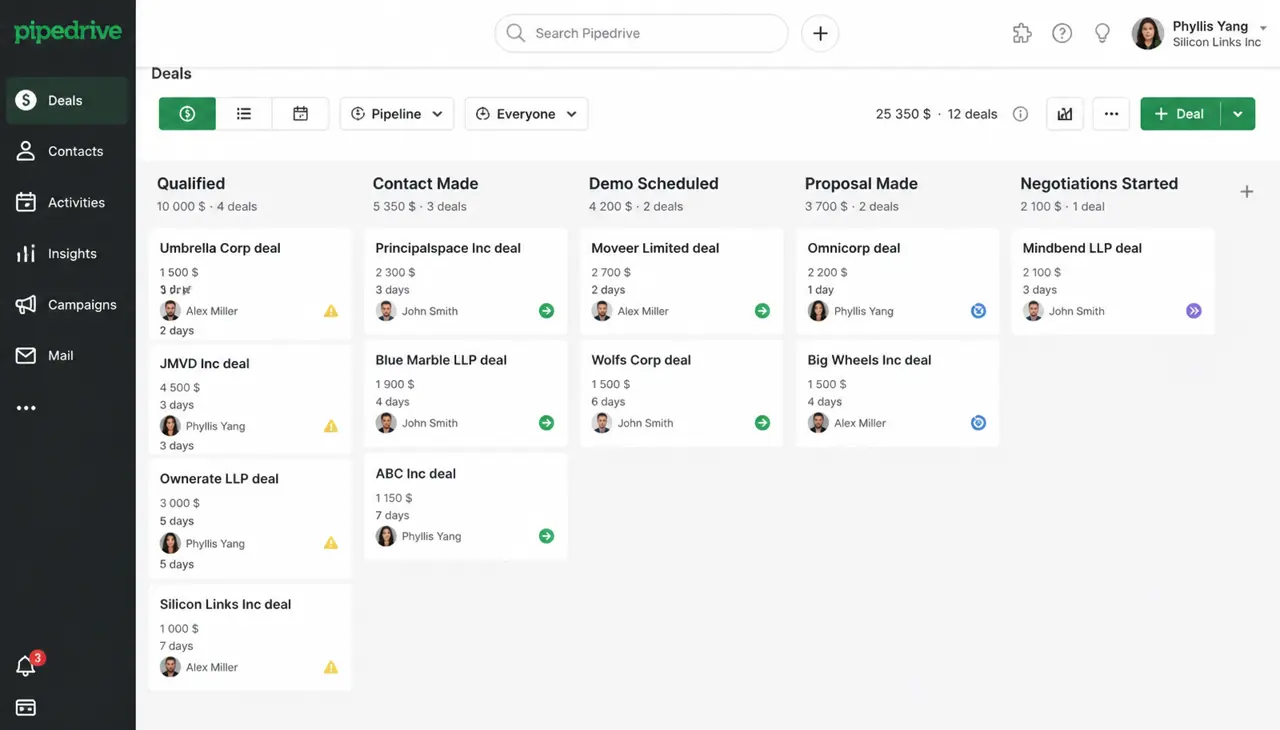The width and height of the screenshot is (1280, 730).
Task: Click the Contact Made stage header
Action: point(425,184)
